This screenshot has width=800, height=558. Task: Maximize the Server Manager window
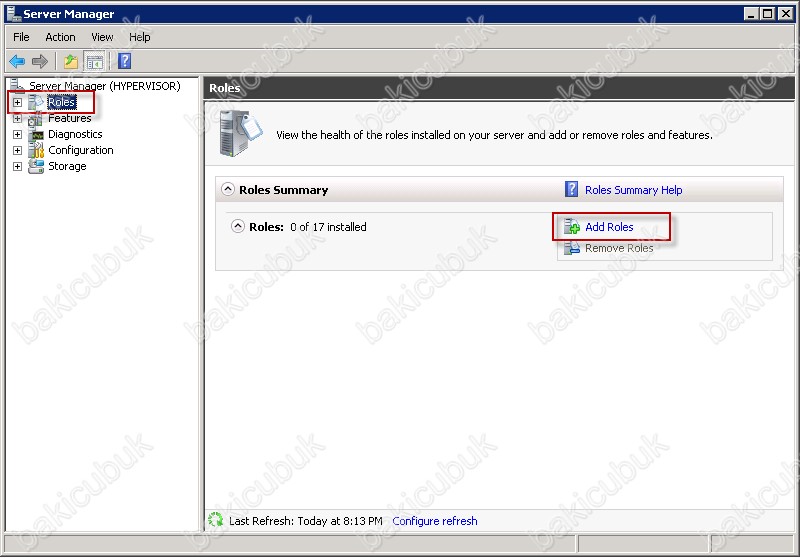click(x=767, y=14)
